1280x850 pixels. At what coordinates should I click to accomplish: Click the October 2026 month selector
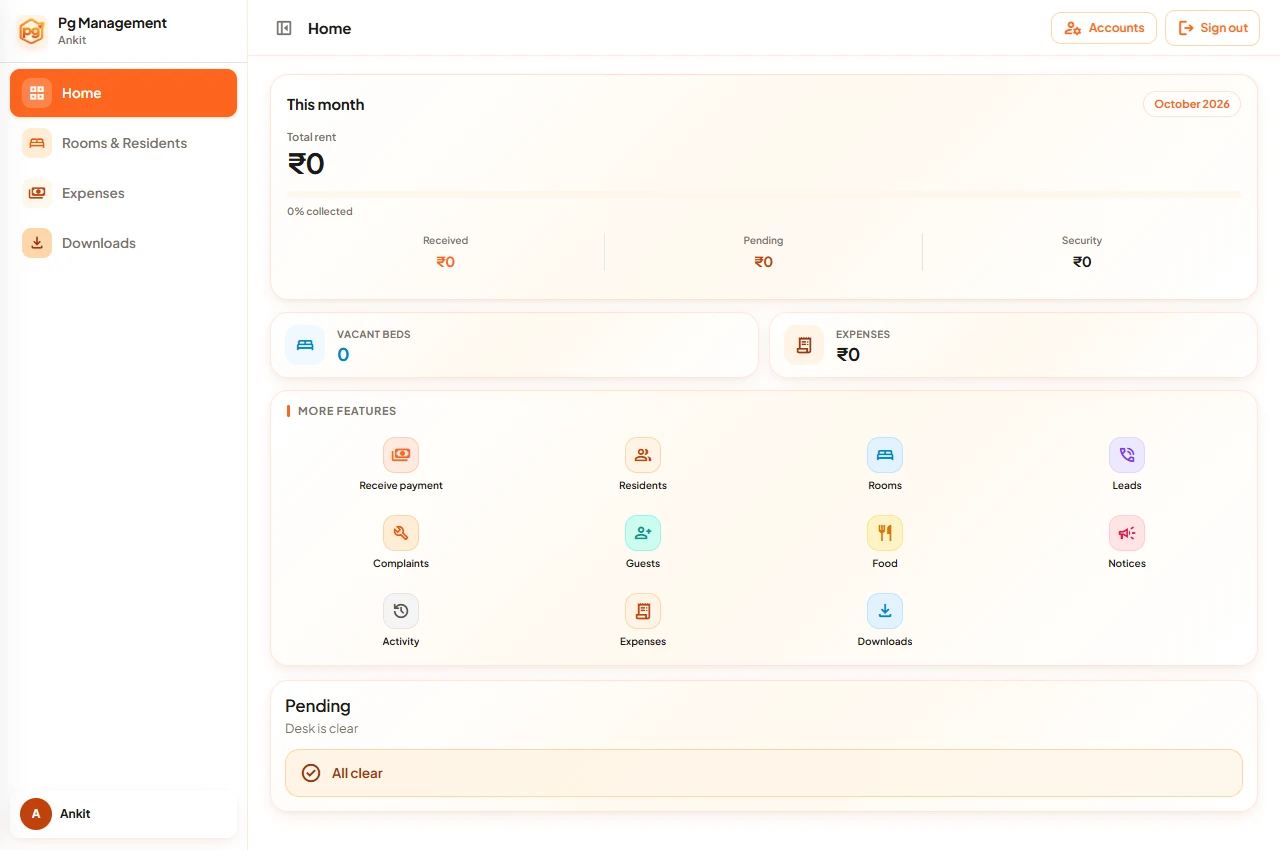(1192, 104)
